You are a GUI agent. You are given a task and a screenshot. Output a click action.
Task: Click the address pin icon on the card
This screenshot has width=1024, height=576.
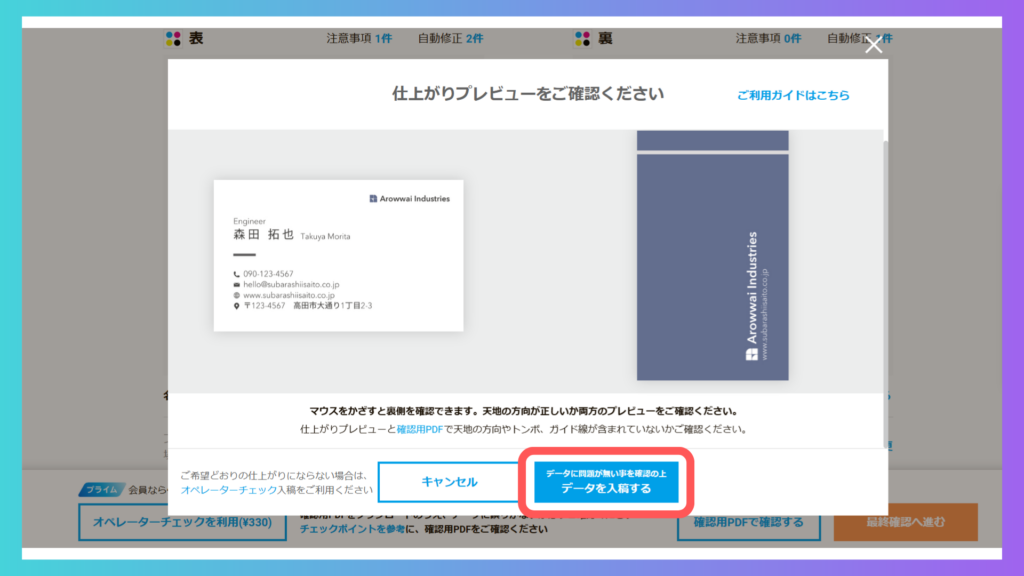(237, 306)
